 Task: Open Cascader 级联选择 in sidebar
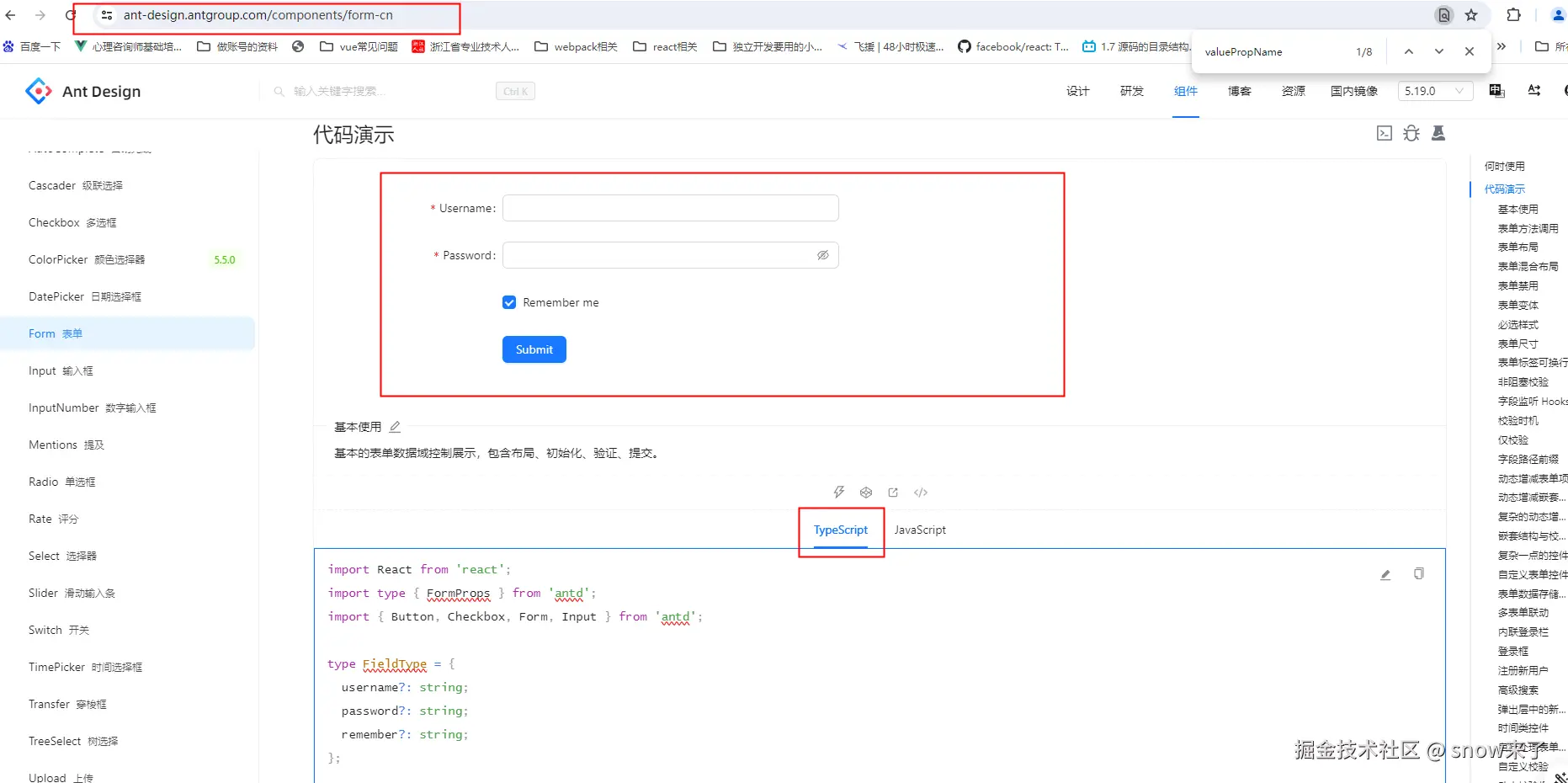pos(128,185)
